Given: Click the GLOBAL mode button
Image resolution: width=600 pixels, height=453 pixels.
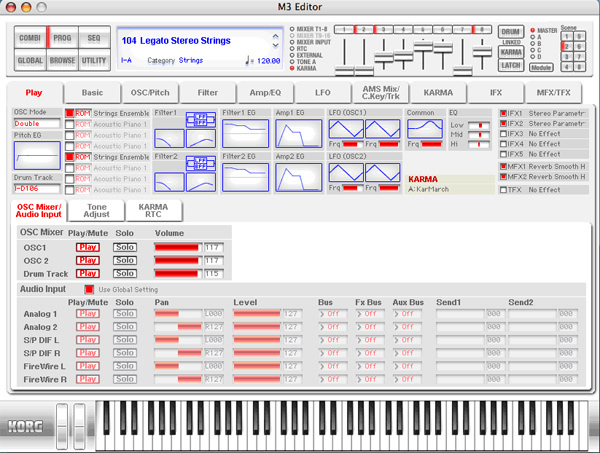Looking at the screenshot, I should pyautogui.click(x=30, y=60).
